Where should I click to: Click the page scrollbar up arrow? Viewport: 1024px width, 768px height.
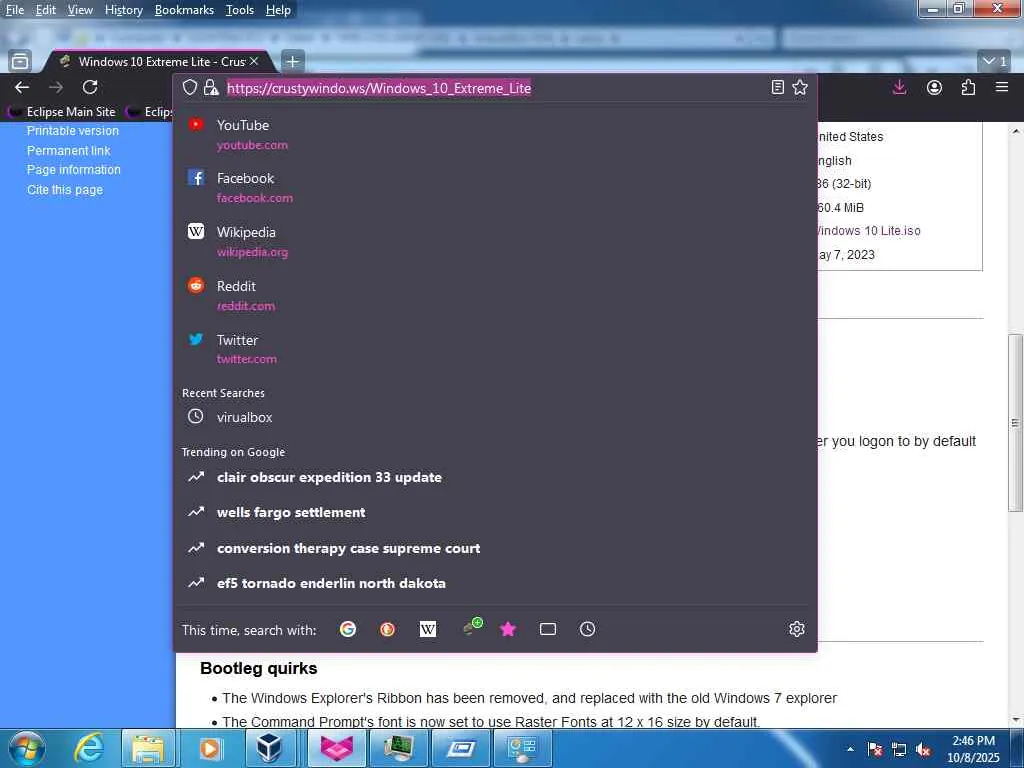(x=1016, y=131)
